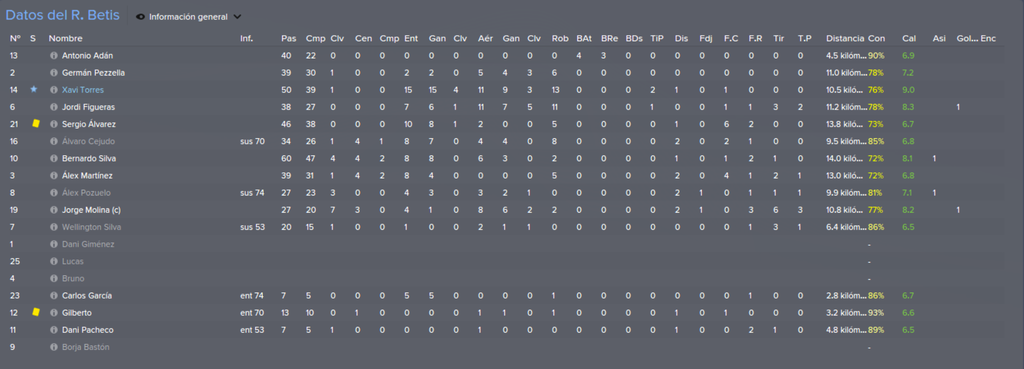This screenshot has height=369, width=1024.
Task: Click Bernardo Silva's 8.1 rating
Action: [908, 159]
